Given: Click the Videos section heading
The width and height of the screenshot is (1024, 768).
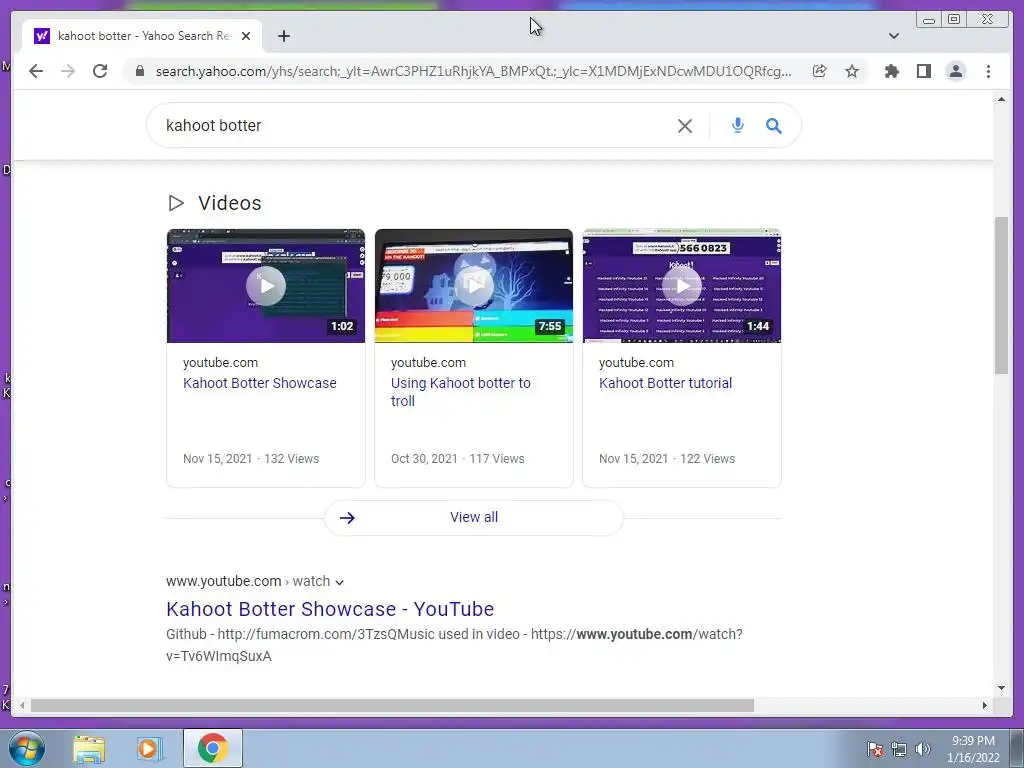Looking at the screenshot, I should (230, 203).
